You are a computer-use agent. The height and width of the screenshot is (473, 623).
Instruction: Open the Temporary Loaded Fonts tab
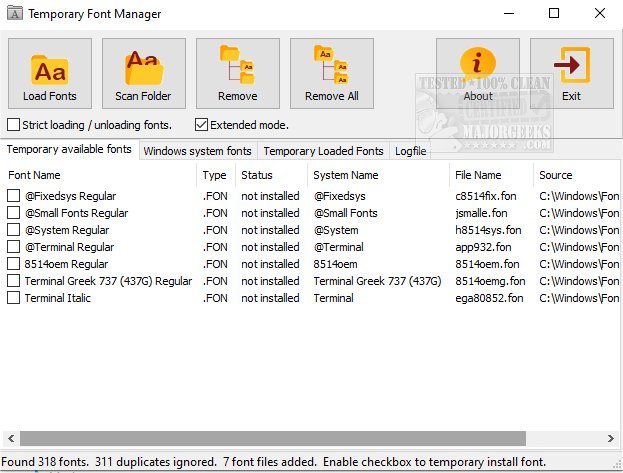pyautogui.click(x=323, y=151)
